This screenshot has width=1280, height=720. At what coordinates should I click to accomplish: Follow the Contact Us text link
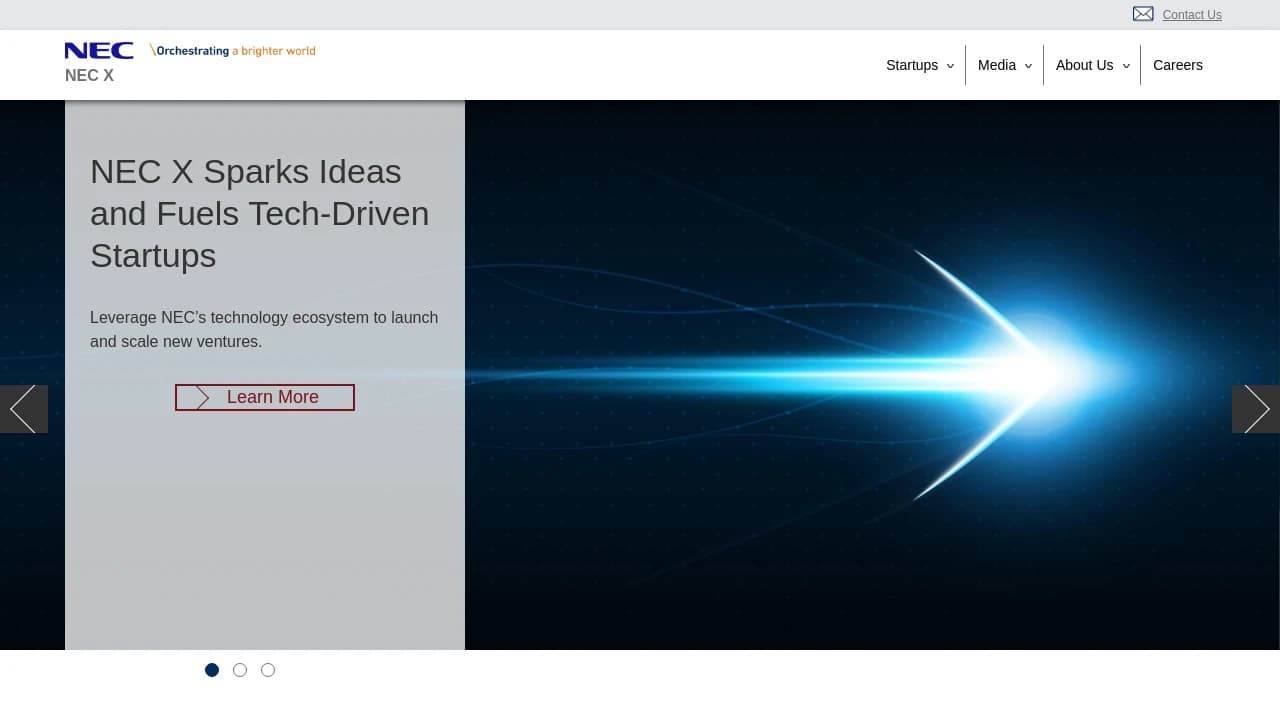1191,15
